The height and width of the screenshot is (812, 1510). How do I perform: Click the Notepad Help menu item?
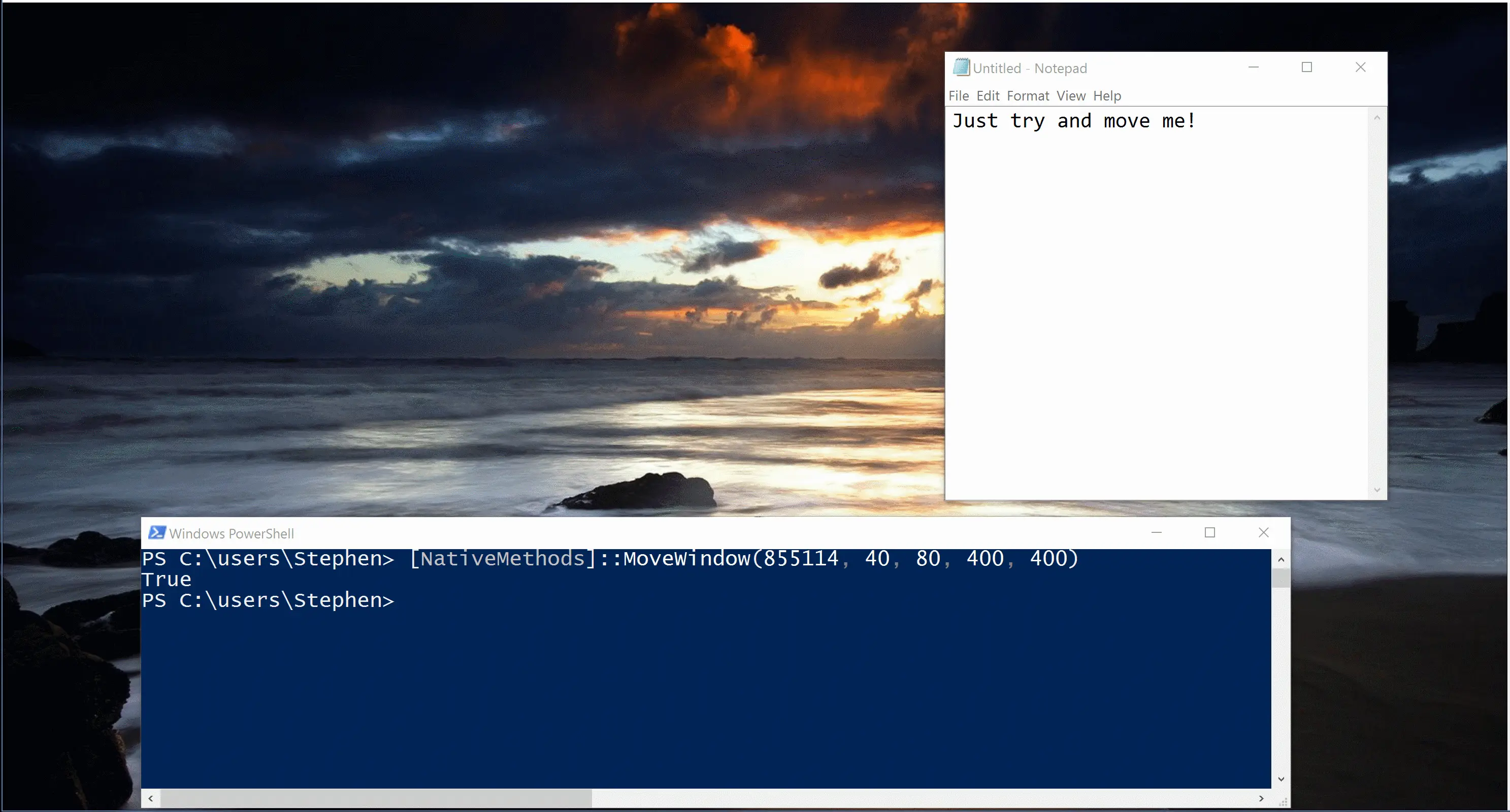pos(1107,96)
